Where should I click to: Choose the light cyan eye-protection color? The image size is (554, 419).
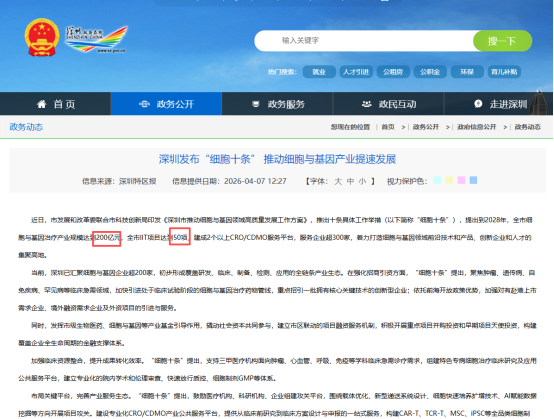click(437, 180)
